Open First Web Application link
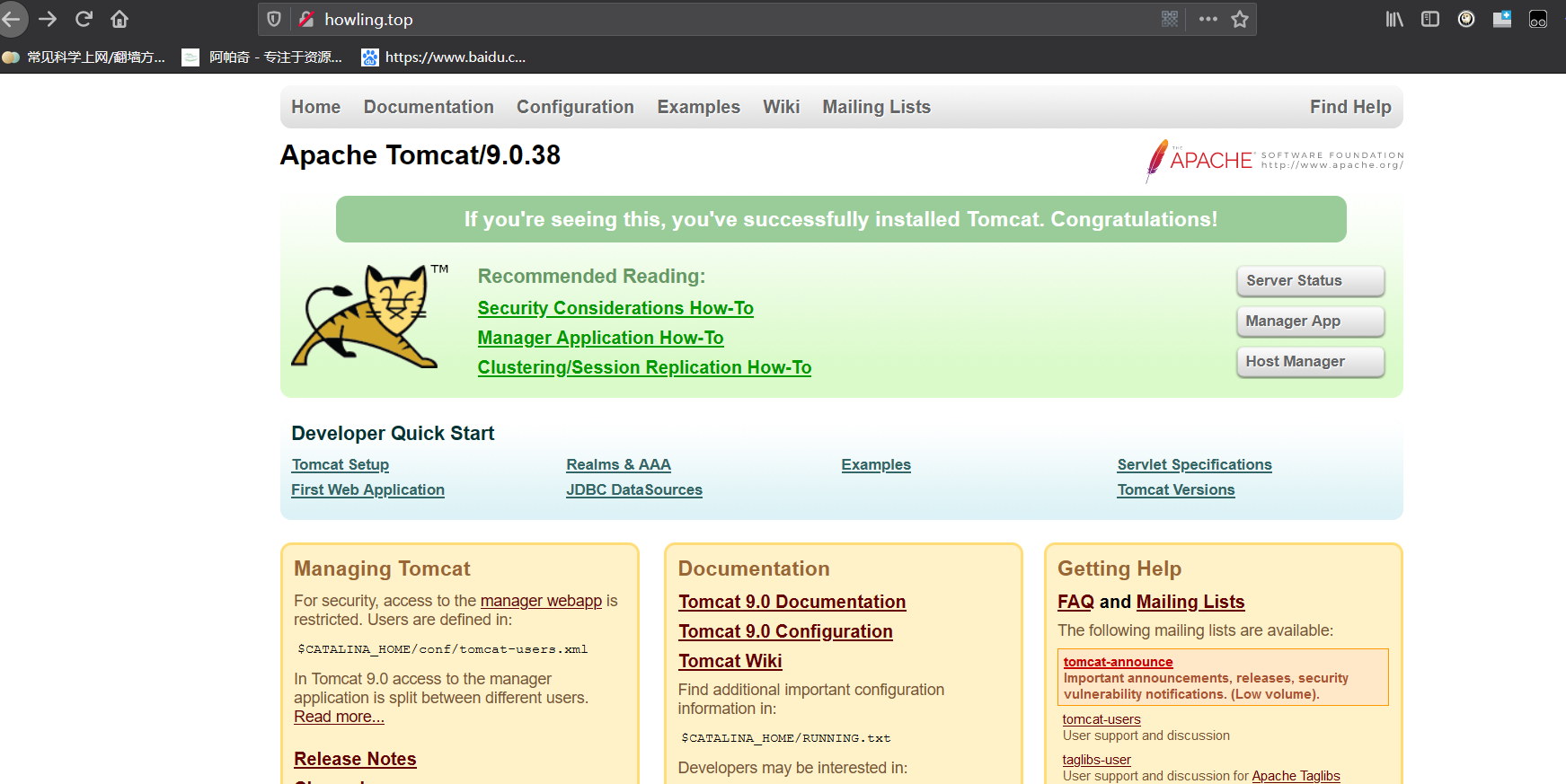 tap(367, 489)
